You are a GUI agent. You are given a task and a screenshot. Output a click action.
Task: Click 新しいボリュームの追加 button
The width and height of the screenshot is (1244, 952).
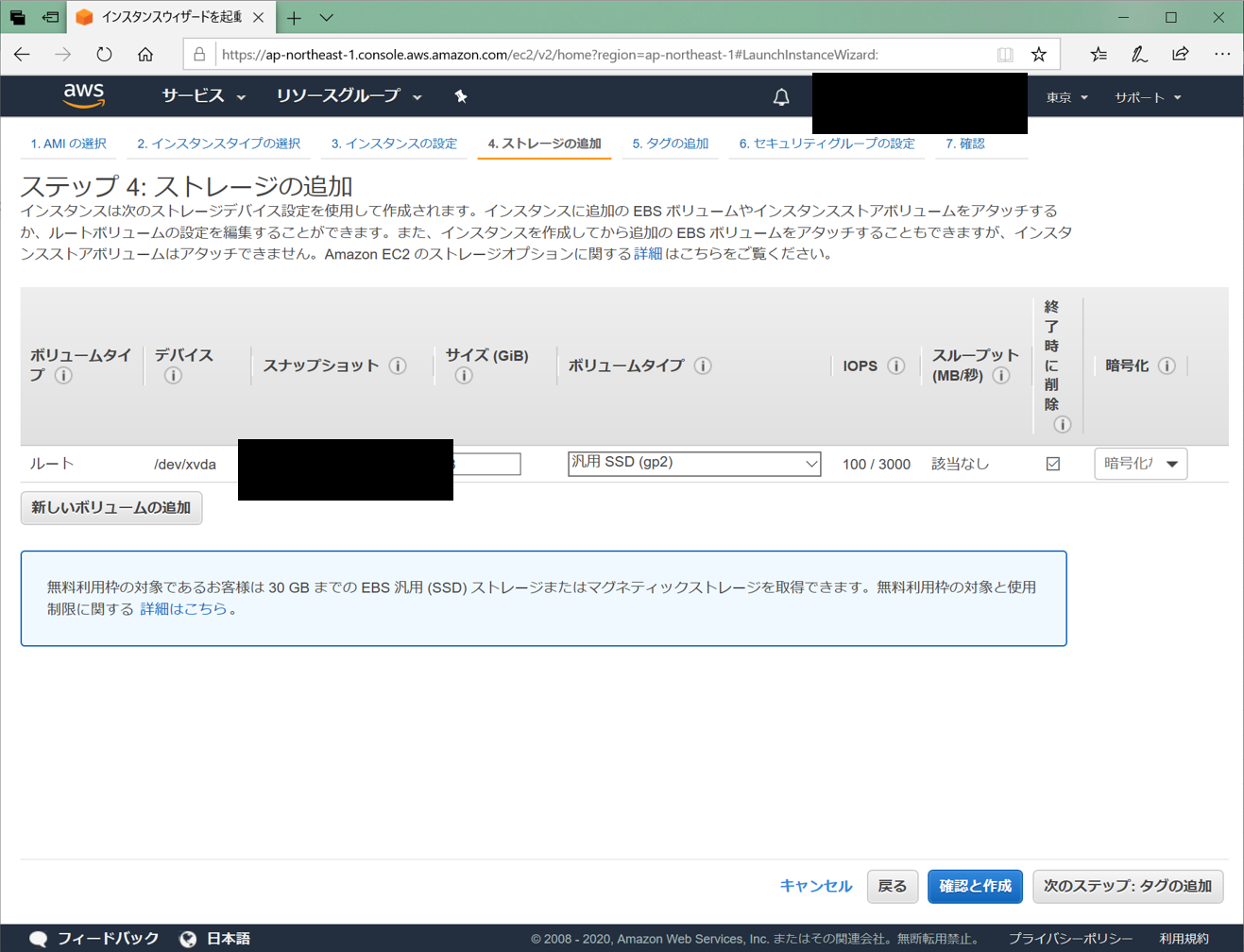coord(111,508)
